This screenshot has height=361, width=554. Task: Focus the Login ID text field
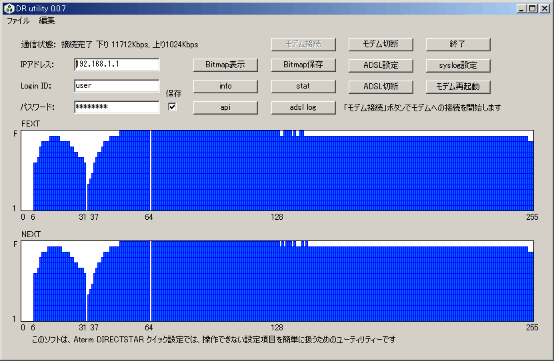[117, 86]
